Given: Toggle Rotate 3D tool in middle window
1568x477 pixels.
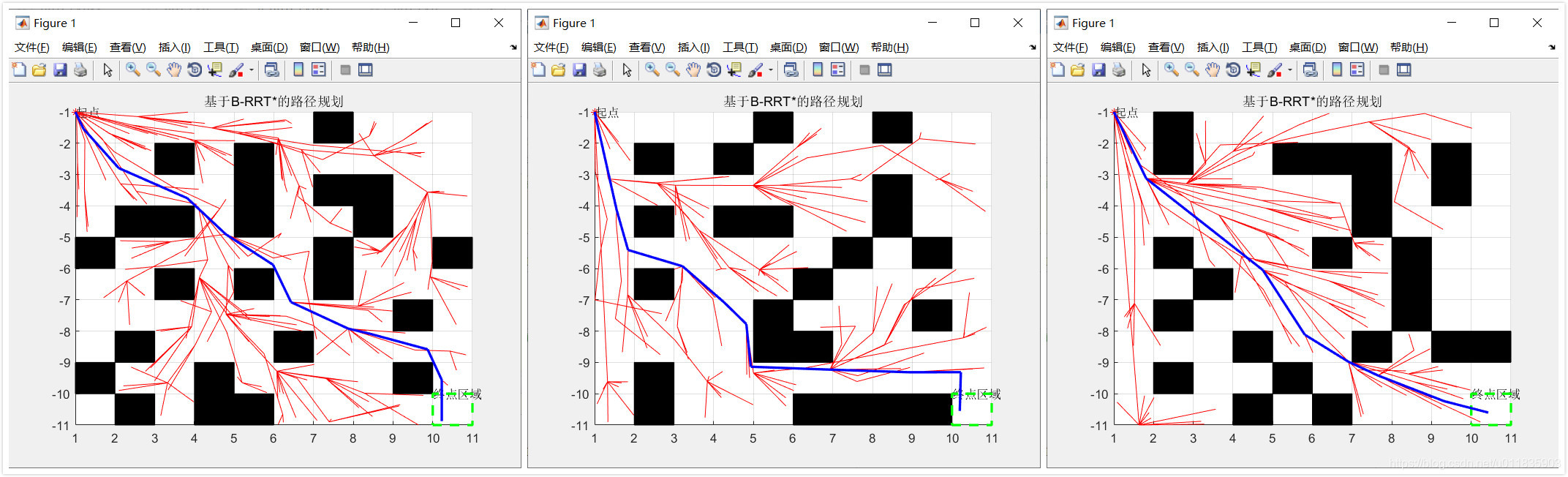Looking at the screenshot, I should pyautogui.click(x=714, y=70).
